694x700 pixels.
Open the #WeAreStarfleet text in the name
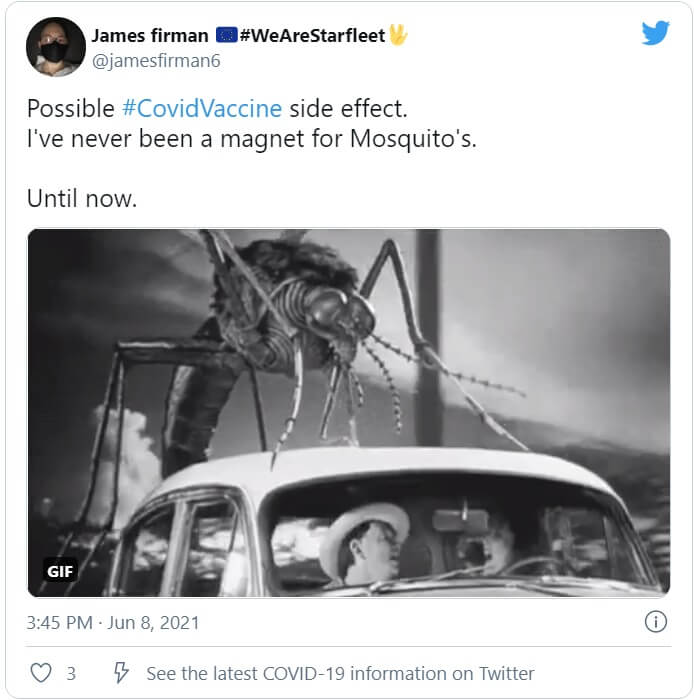click(312, 36)
